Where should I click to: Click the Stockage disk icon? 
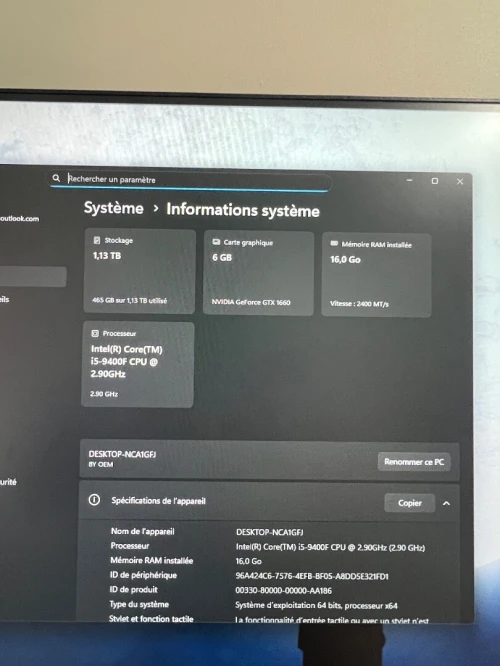(x=97, y=240)
